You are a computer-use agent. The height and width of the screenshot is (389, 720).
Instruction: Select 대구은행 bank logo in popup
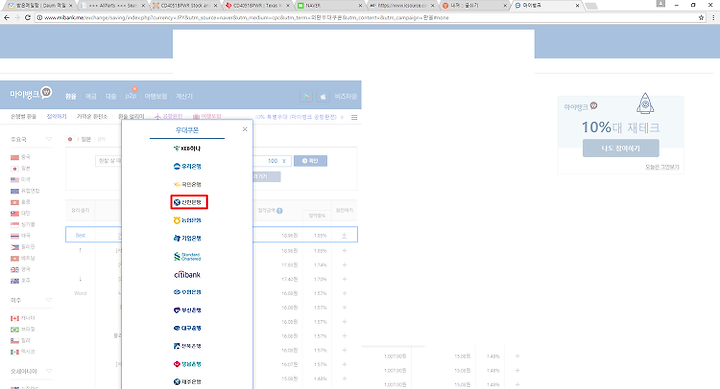pyautogui.click(x=187, y=328)
